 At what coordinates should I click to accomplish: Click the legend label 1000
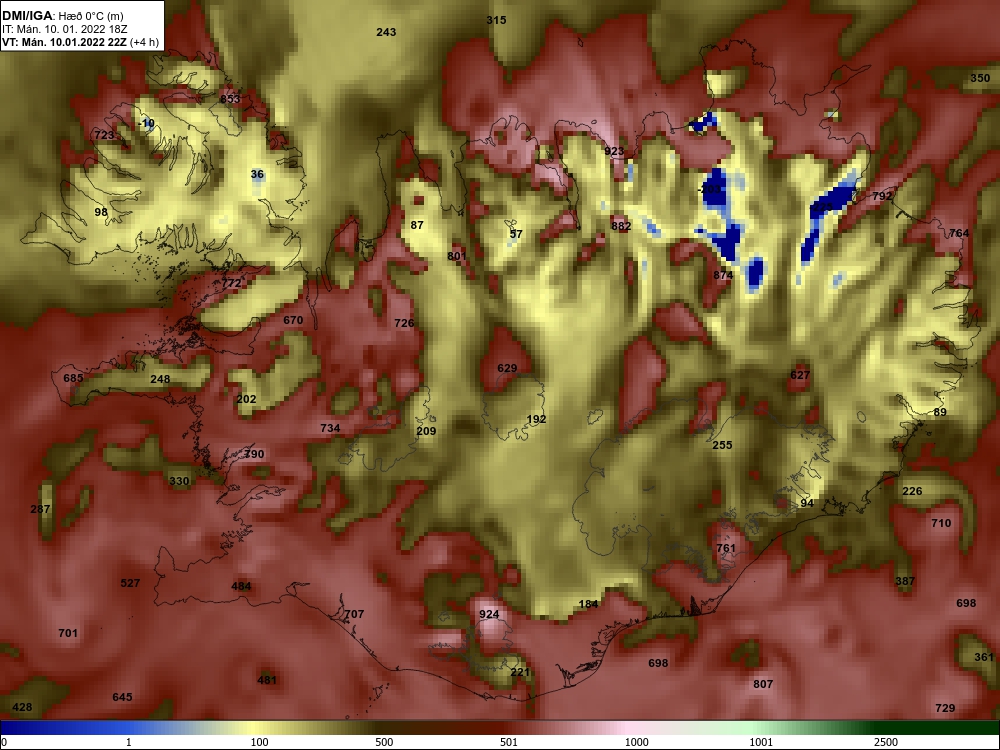[636, 742]
